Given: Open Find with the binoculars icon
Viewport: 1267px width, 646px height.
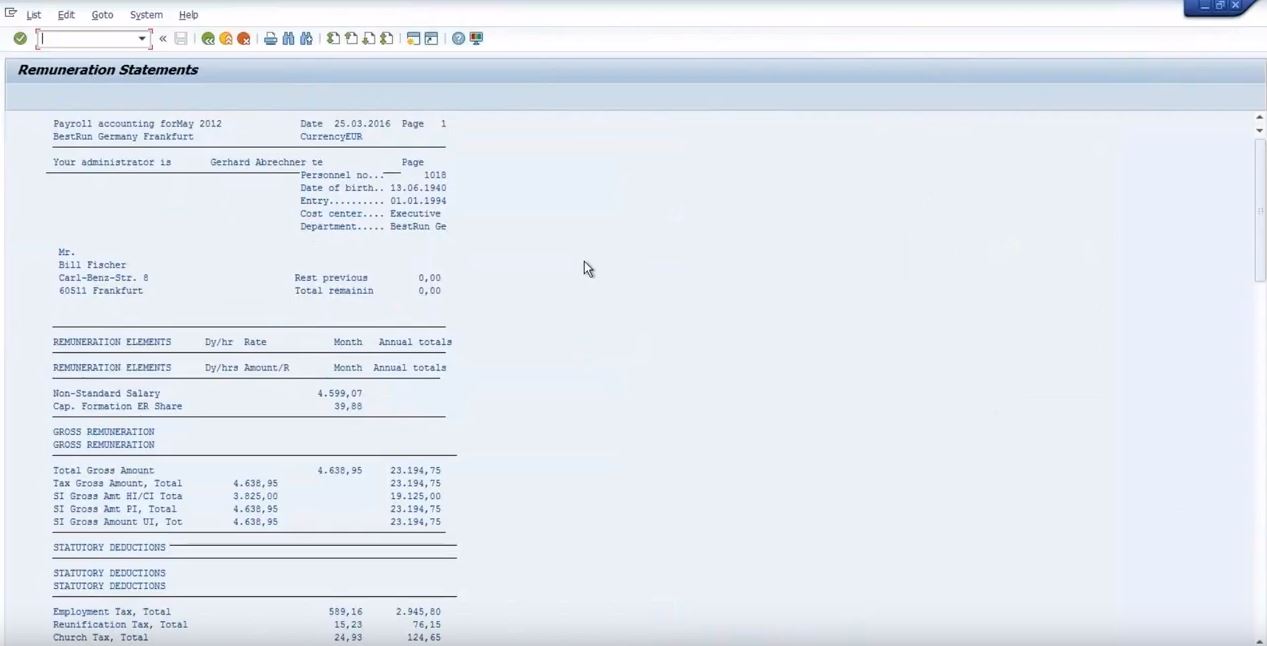Looking at the screenshot, I should [288, 39].
